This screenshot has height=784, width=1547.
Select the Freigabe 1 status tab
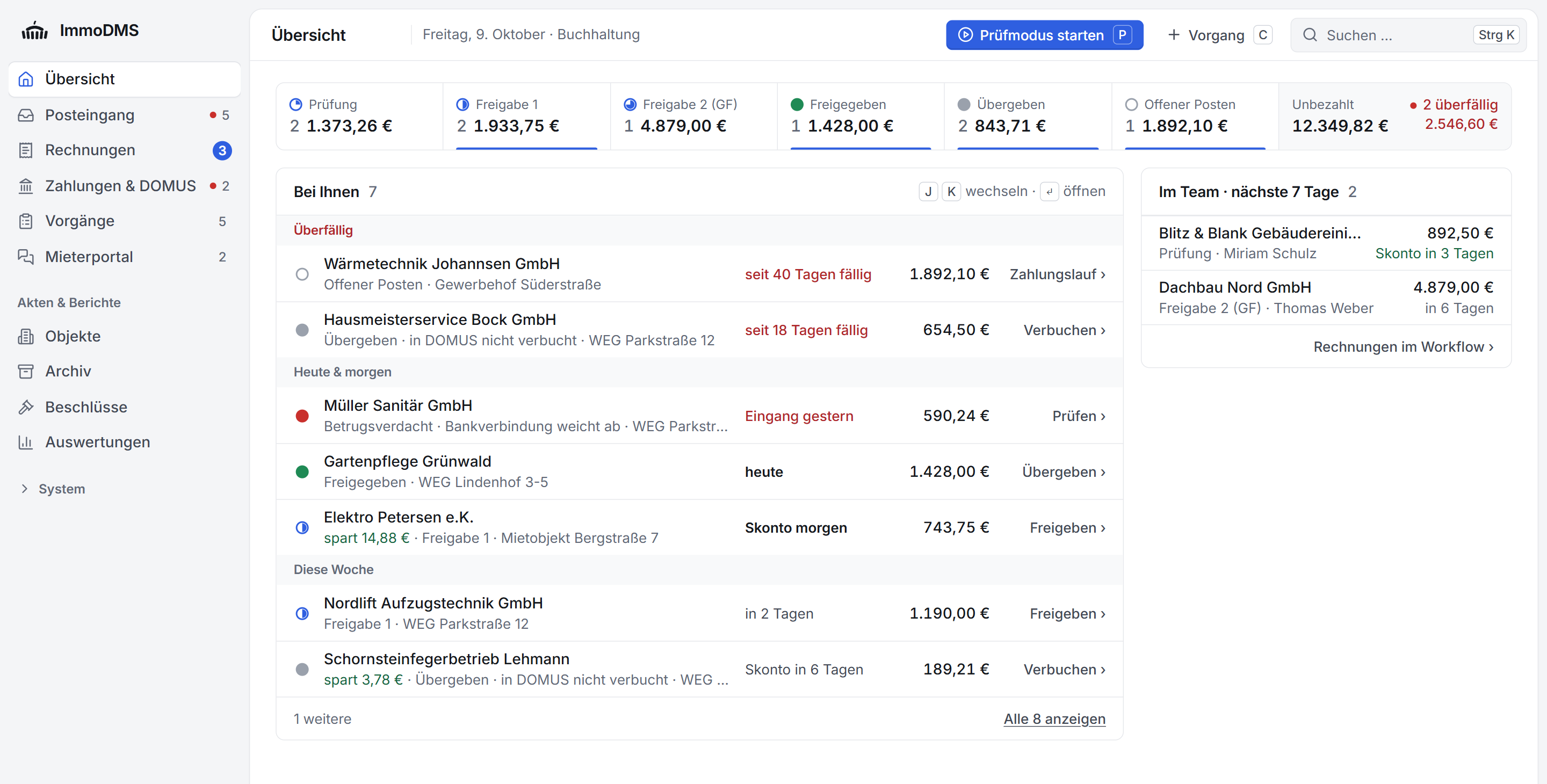[526, 117]
